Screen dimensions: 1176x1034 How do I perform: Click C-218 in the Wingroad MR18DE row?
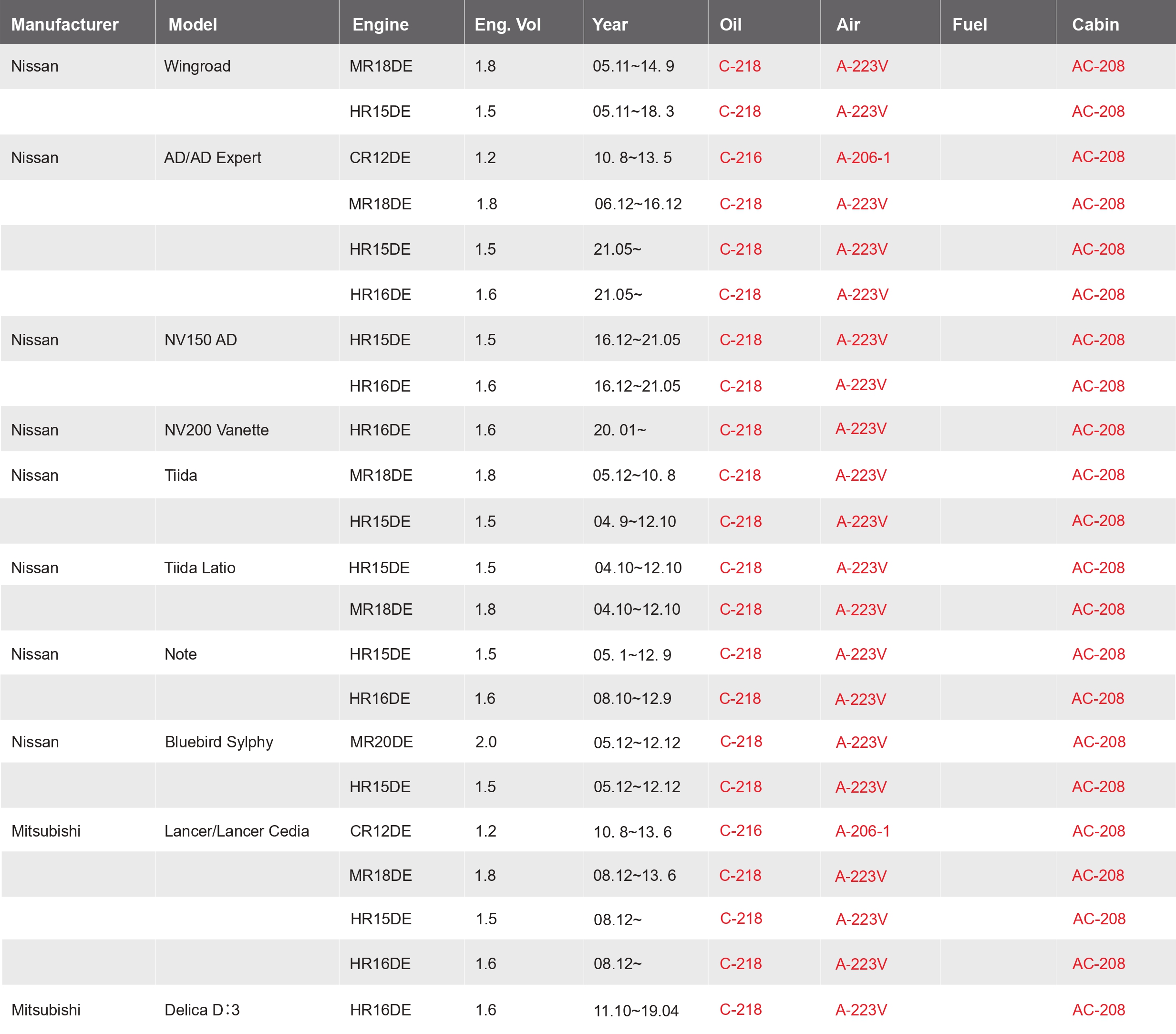739,66
